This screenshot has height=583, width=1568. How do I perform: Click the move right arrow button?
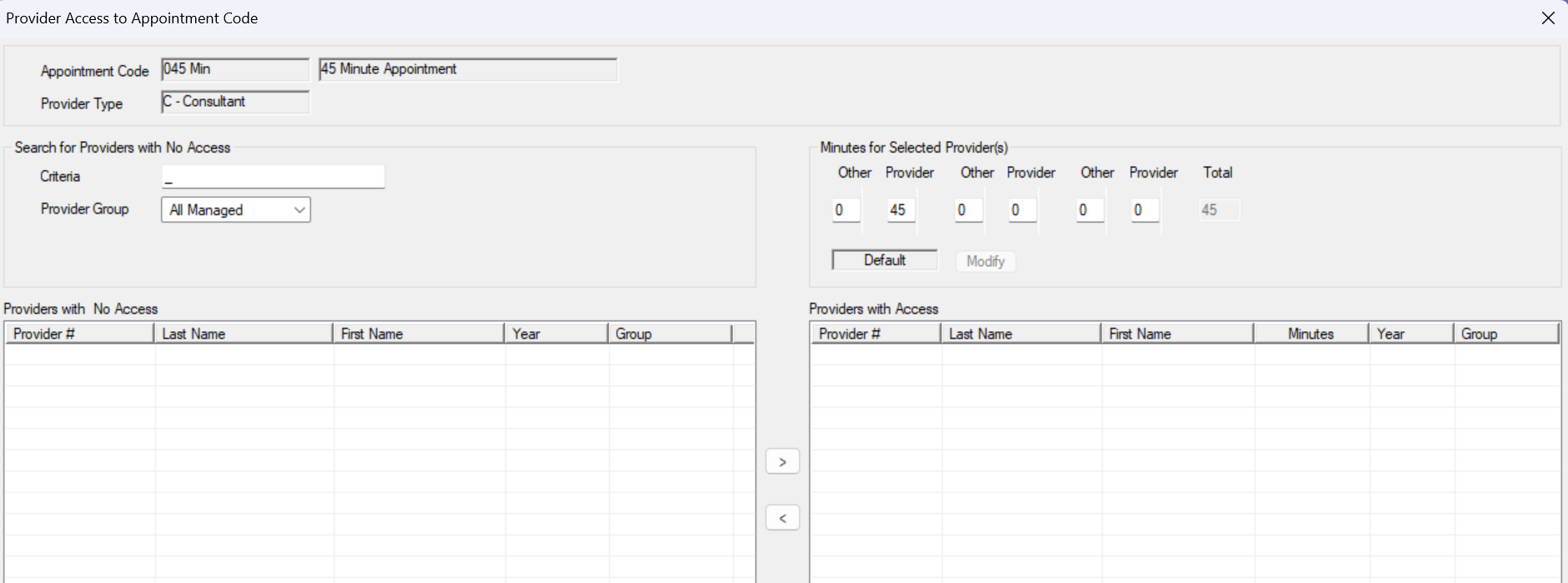tap(781, 461)
